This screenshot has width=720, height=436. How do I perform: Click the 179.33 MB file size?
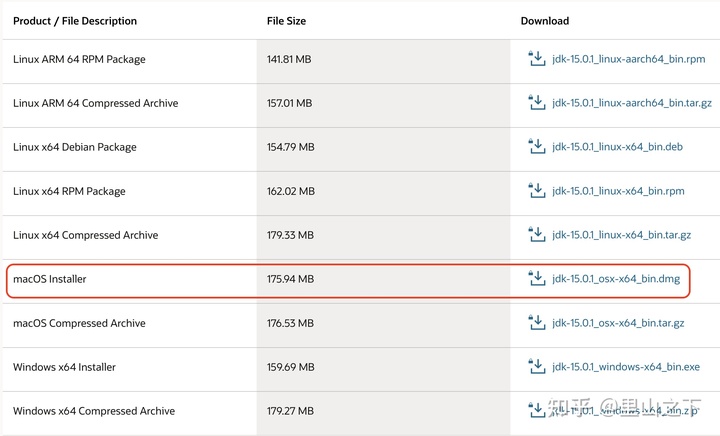tap(290, 235)
